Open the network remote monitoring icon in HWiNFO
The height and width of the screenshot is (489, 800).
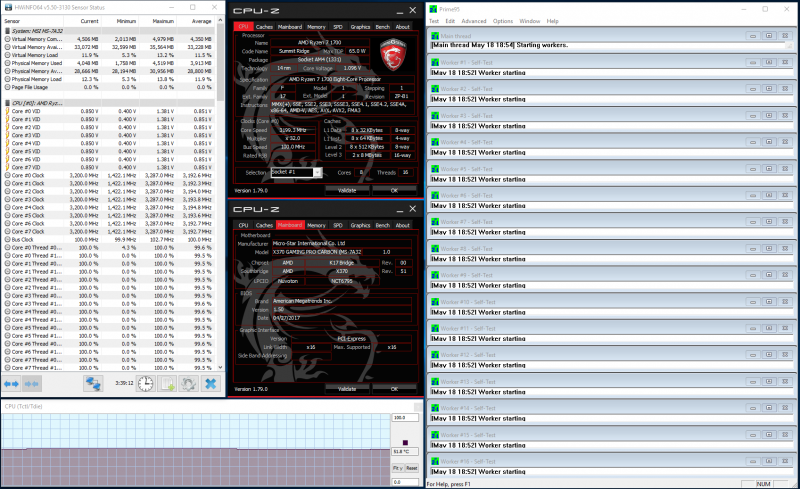(x=93, y=383)
